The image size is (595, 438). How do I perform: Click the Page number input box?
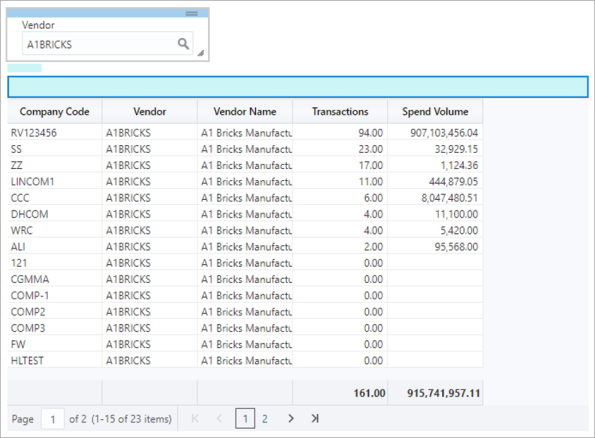pos(52,419)
